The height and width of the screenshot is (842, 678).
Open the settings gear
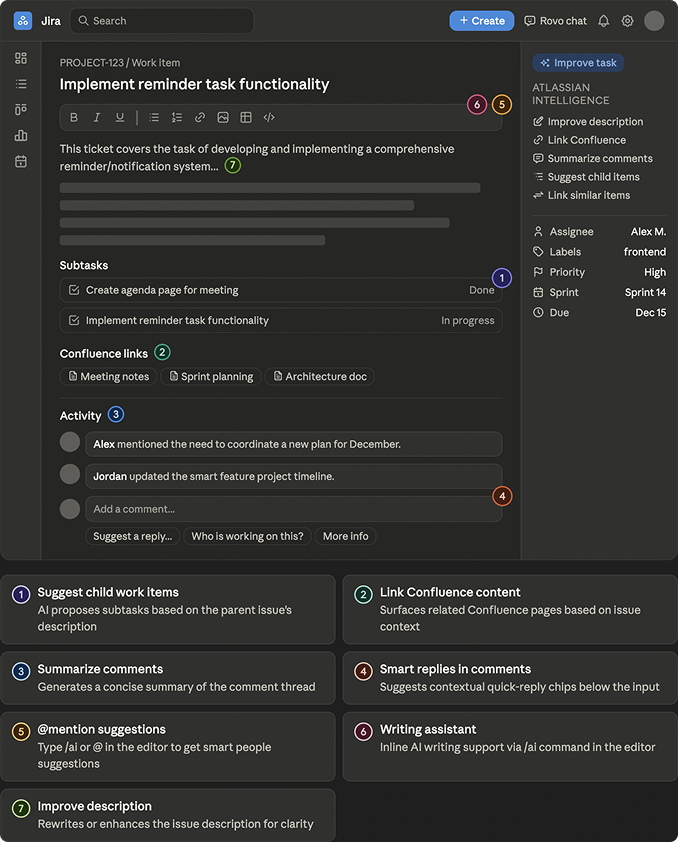[x=627, y=21]
